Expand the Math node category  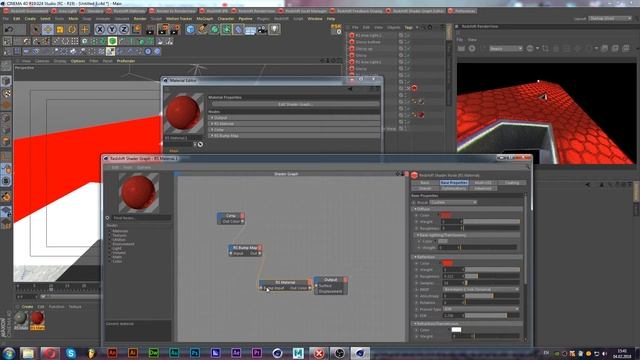[116, 257]
